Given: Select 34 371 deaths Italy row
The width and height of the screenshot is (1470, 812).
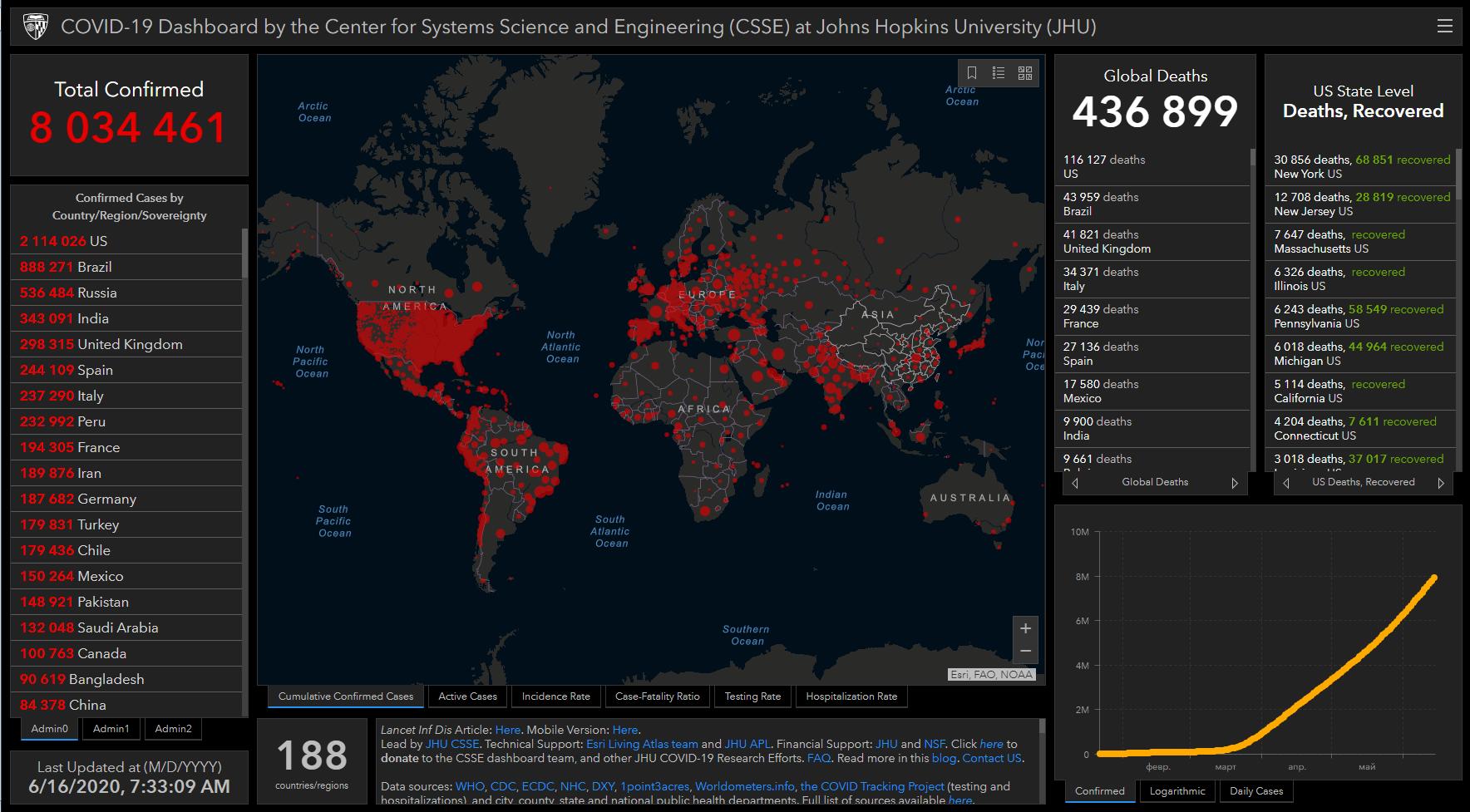Looking at the screenshot, I should (x=1152, y=279).
